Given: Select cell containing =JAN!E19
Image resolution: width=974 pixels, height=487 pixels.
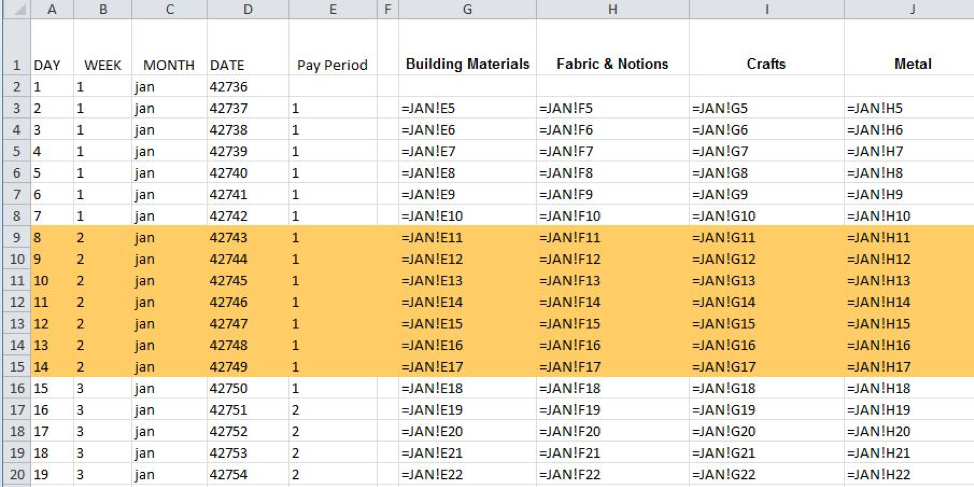Looking at the screenshot, I should (x=467, y=410).
